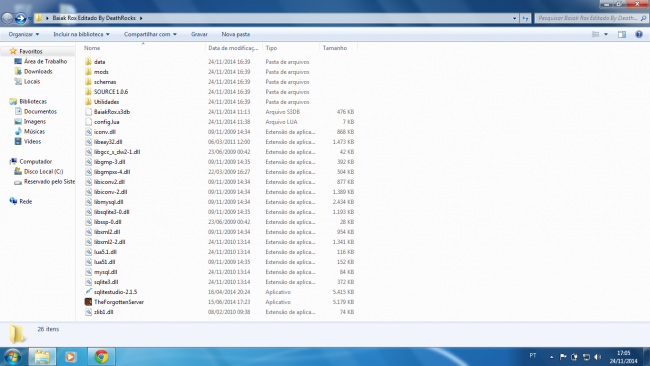Sort by the Tamanho column header

click(338, 48)
